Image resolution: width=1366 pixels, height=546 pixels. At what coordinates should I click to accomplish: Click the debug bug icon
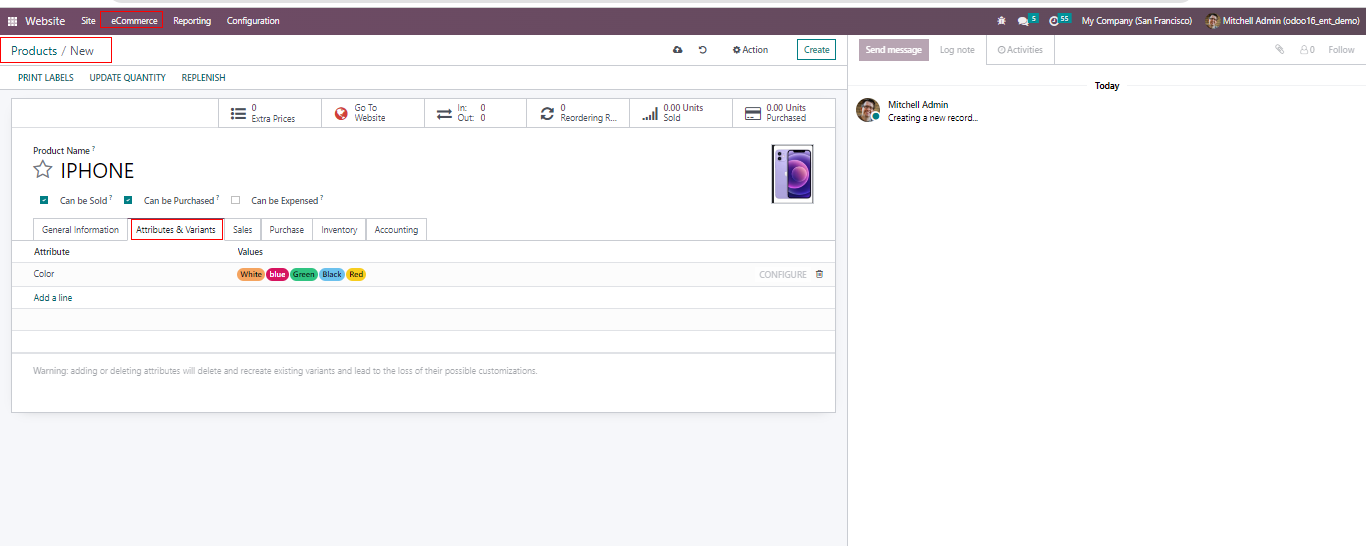click(x=1001, y=21)
